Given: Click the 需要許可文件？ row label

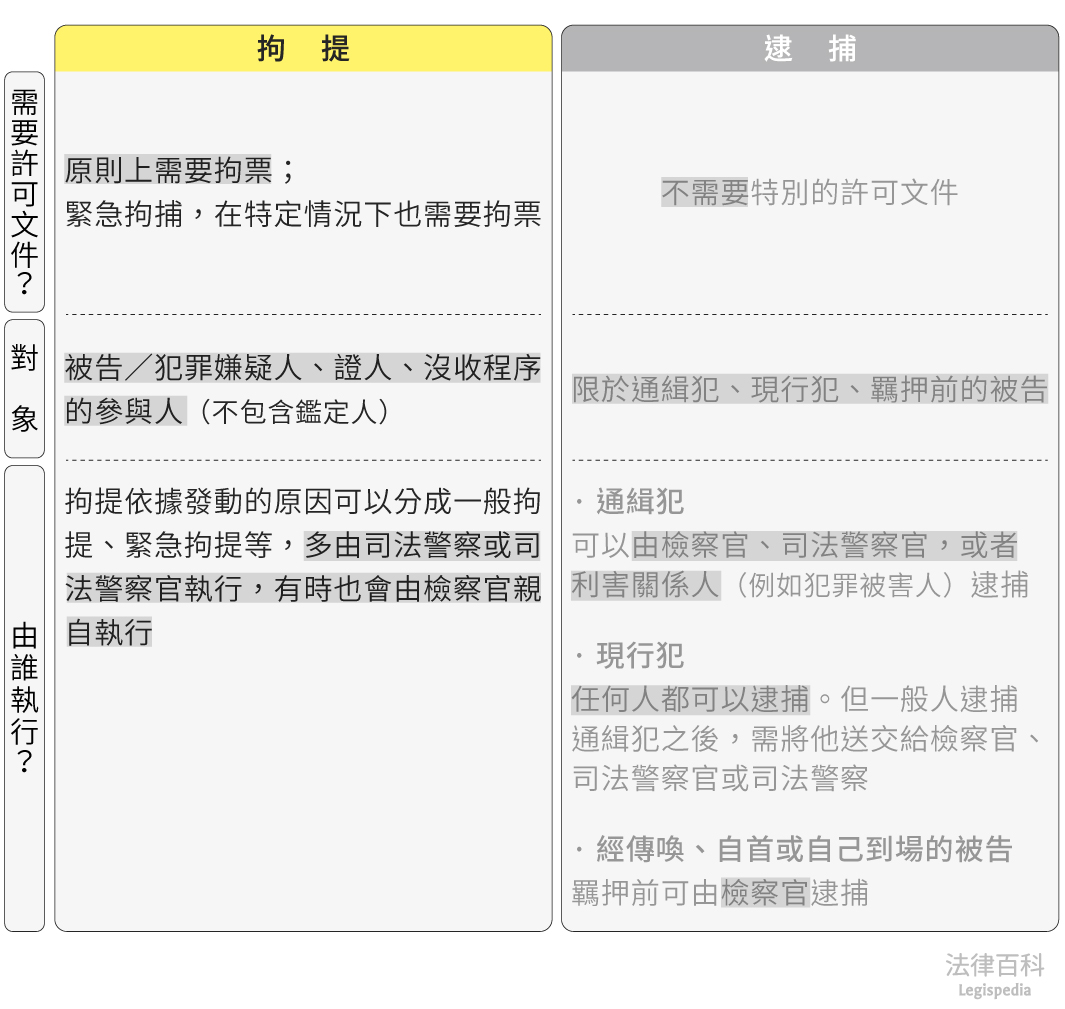Looking at the screenshot, I should (x=24, y=192).
